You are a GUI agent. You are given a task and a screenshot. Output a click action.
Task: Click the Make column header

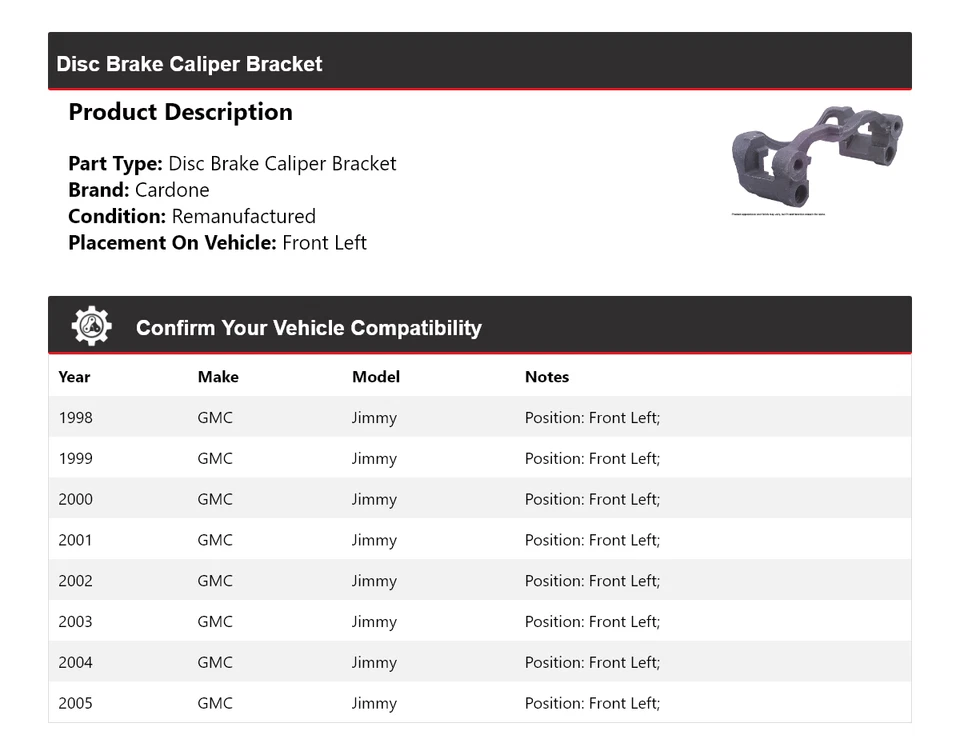click(x=218, y=377)
